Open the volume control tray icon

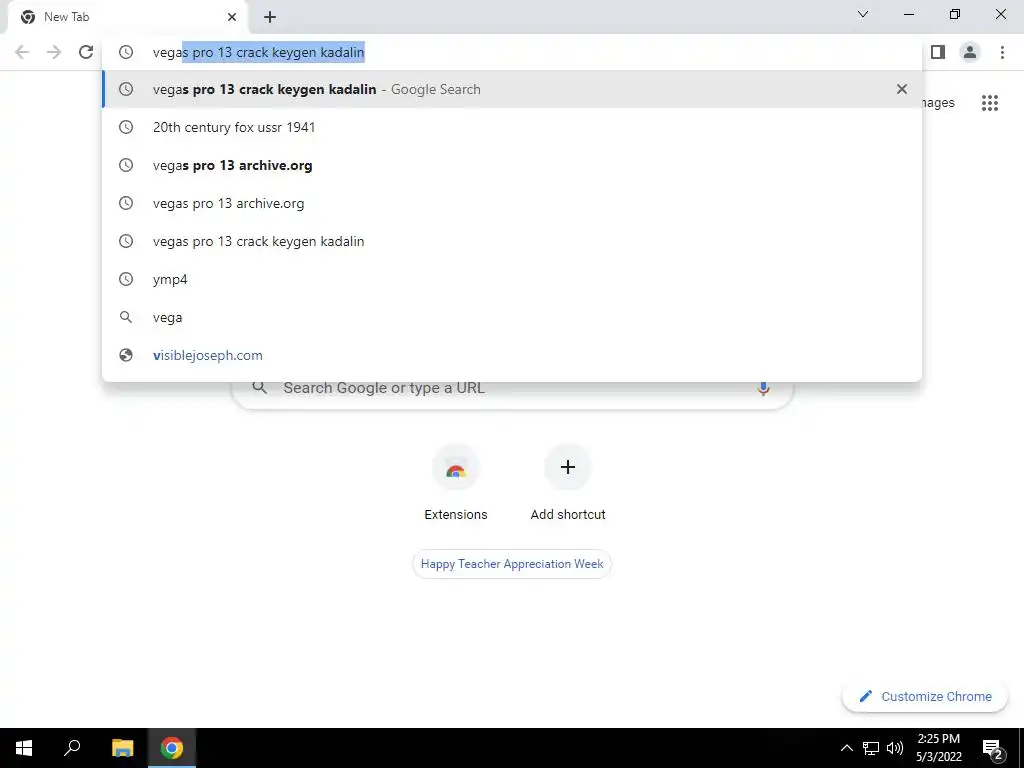895,748
